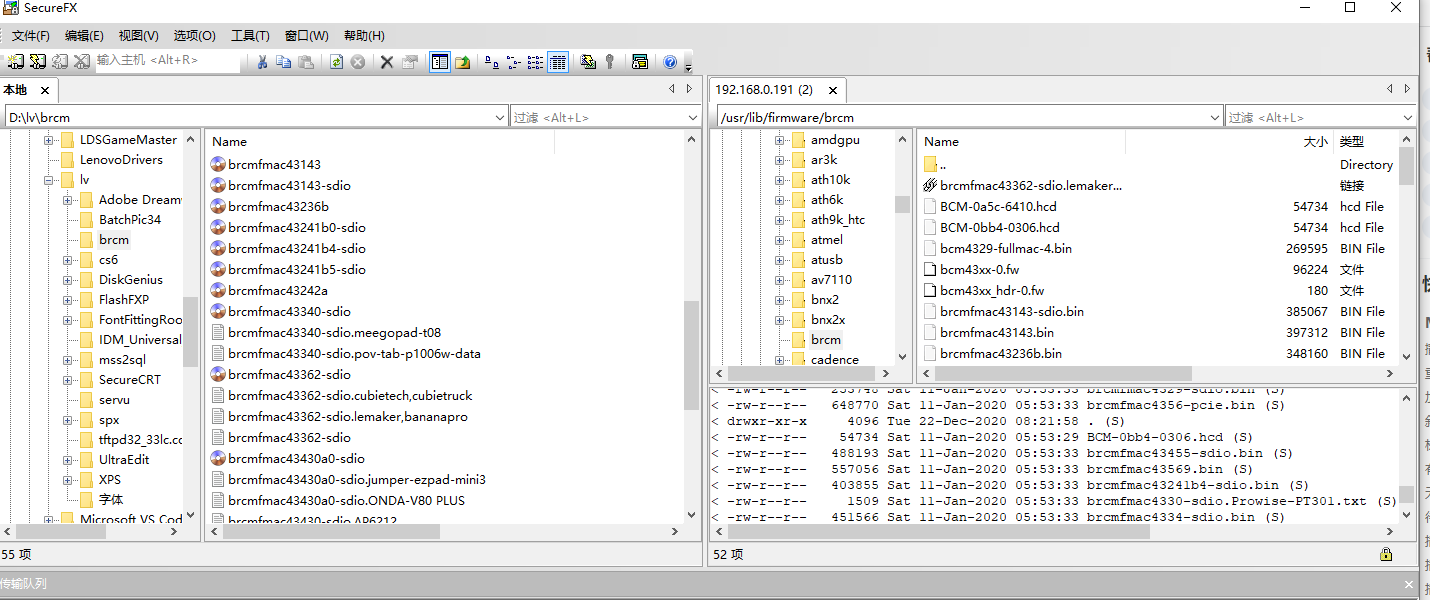Close the 本地 tab
Image resolution: width=1430 pixels, height=600 pixels.
click(45, 90)
